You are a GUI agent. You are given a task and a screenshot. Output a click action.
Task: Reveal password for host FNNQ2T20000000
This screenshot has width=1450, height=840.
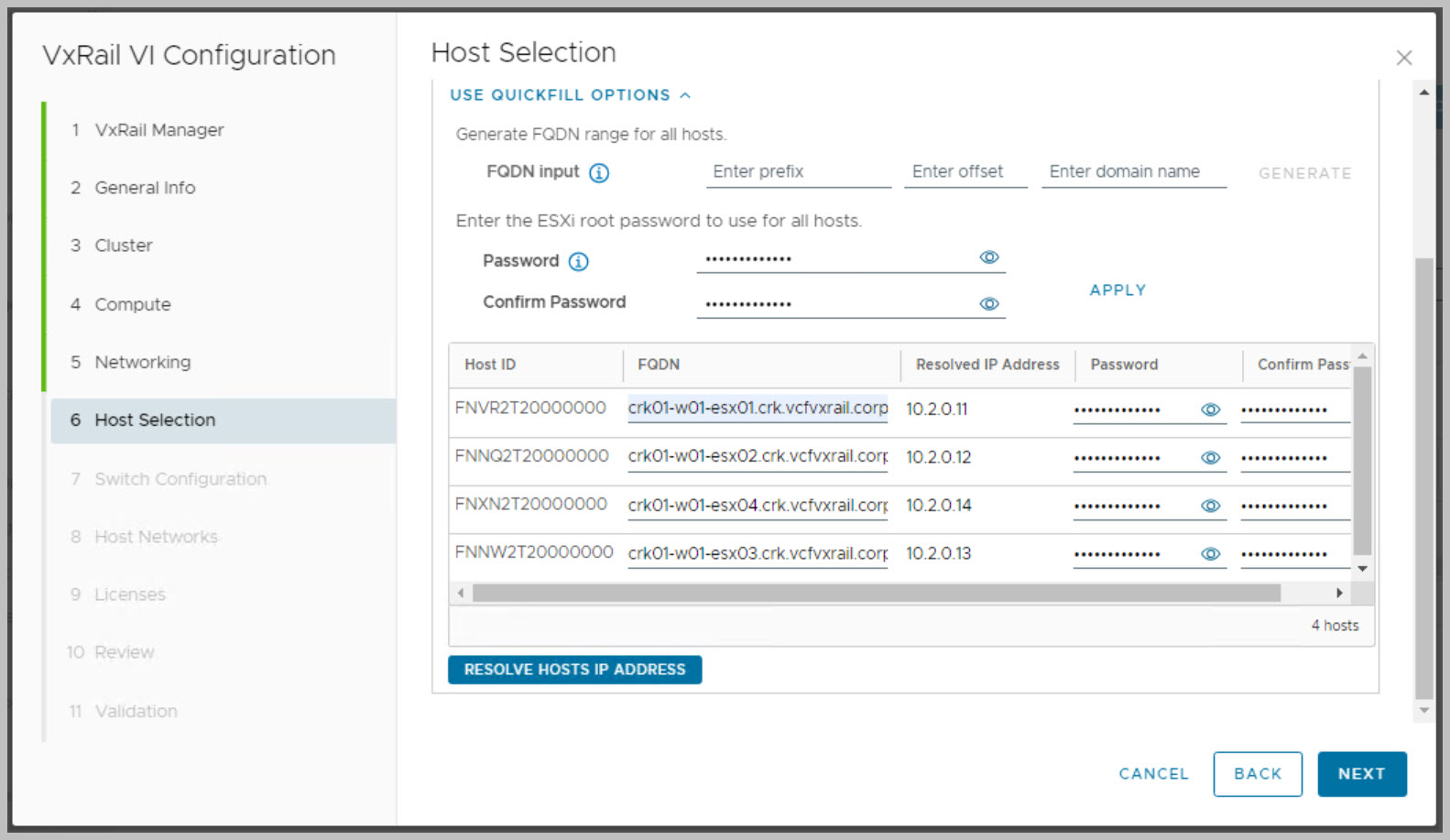[x=1210, y=458]
